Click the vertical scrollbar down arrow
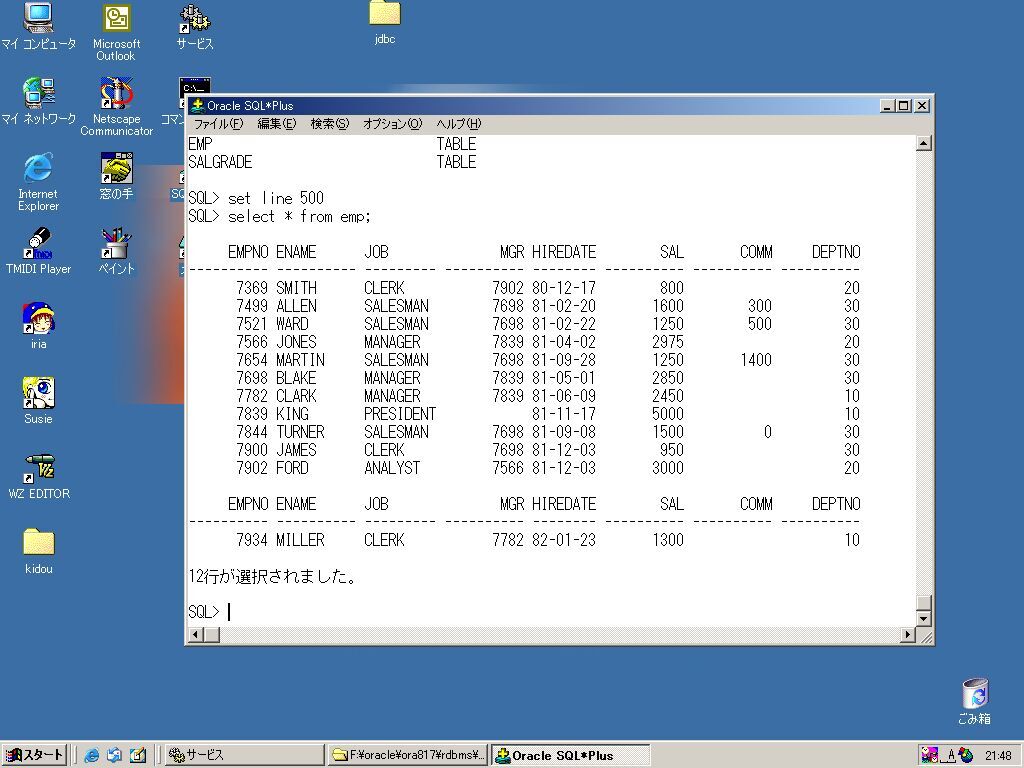This screenshot has height=768, width=1024. (923, 618)
